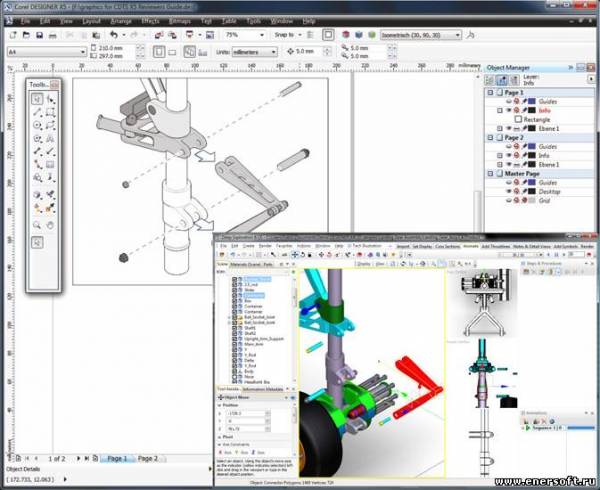Click the New document icon

13,35
